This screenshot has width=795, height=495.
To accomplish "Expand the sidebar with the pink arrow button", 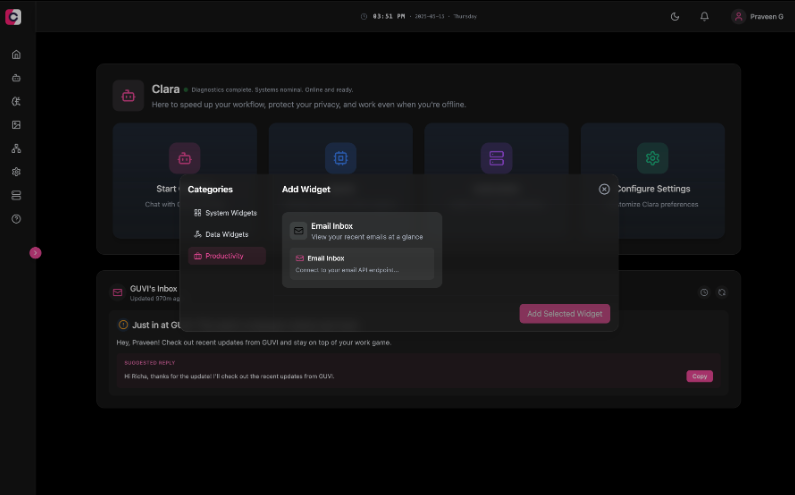I will click(x=35, y=253).
